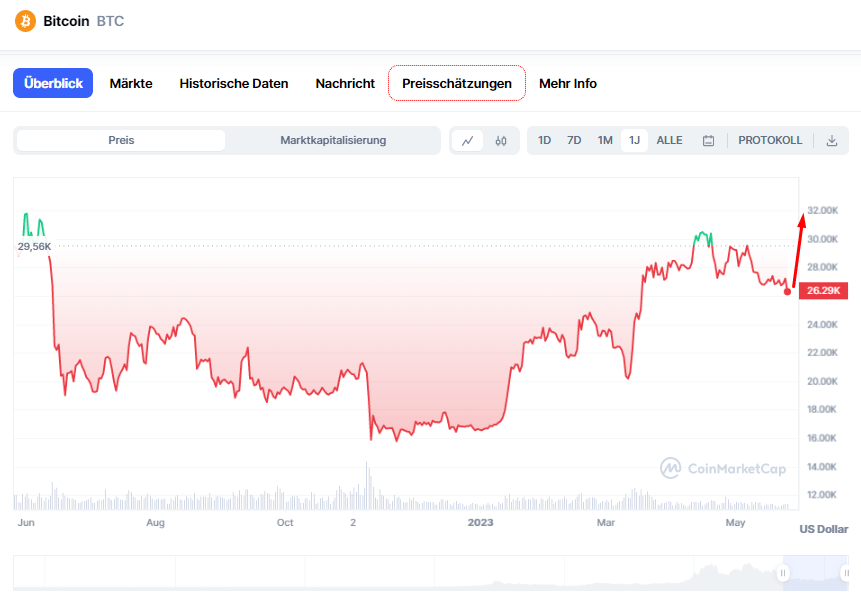Open the Überblick tab
This screenshot has height=598, width=861.
click(53, 83)
